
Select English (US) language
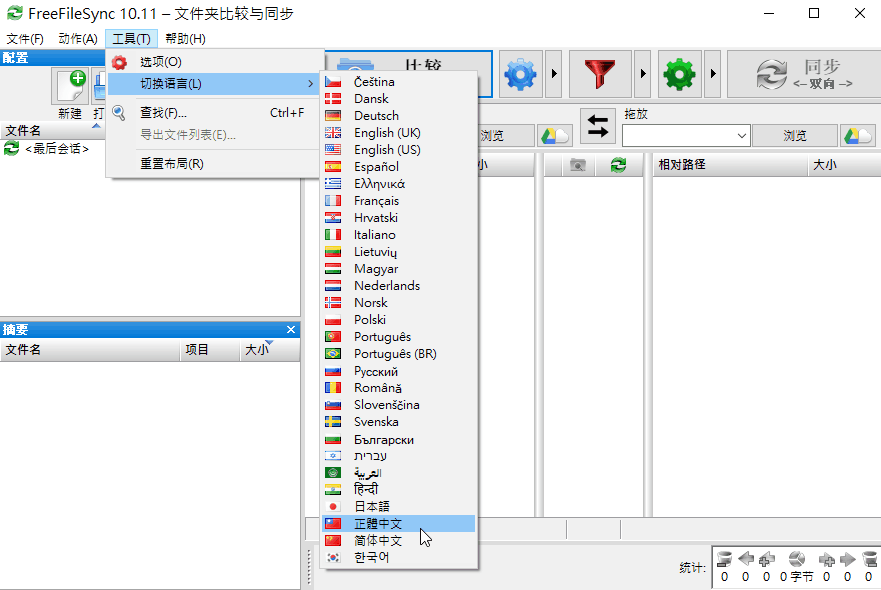point(399,149)
